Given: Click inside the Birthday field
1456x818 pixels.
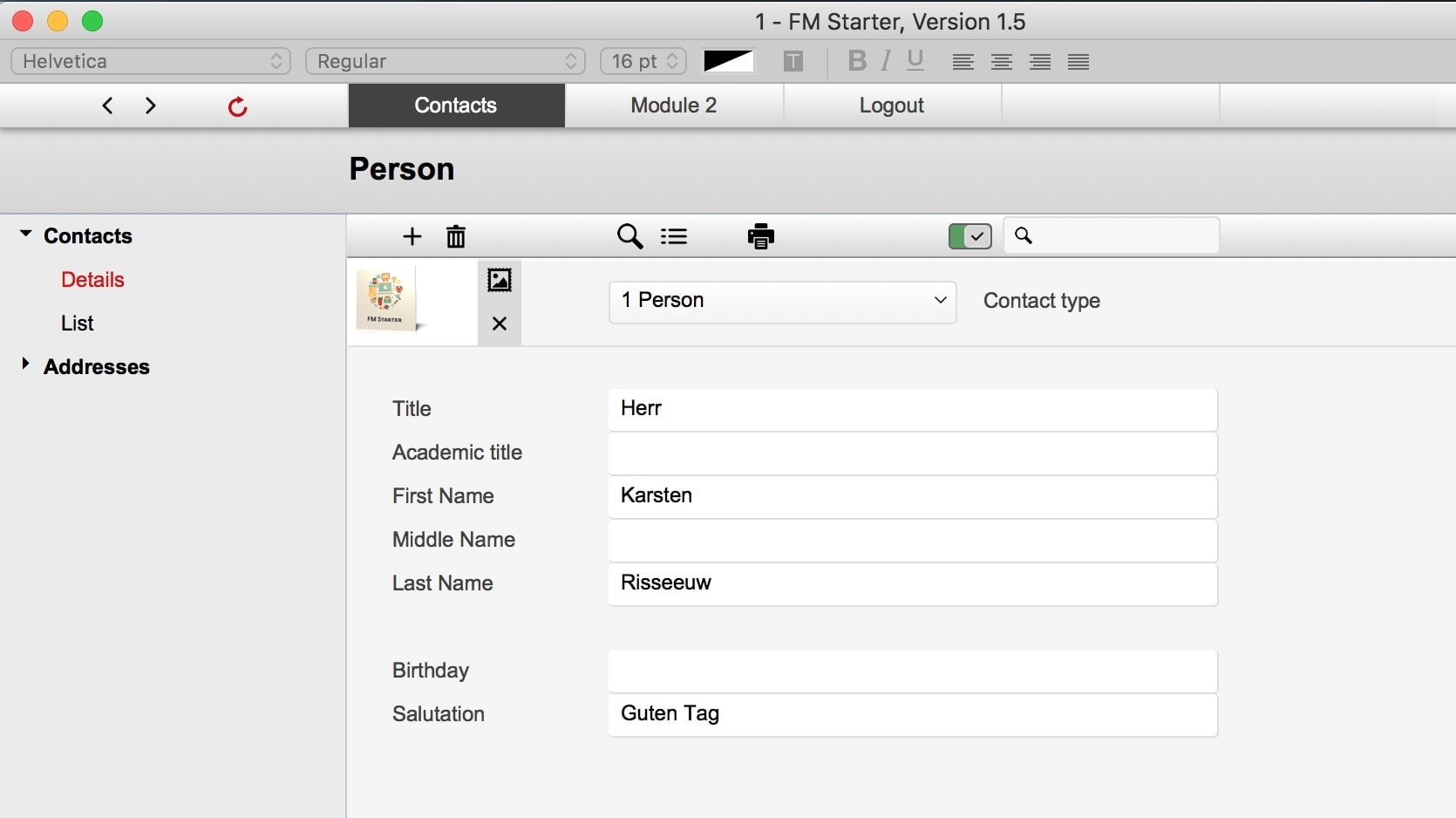Looking at the screenshot, I should [x=911, y=671].
